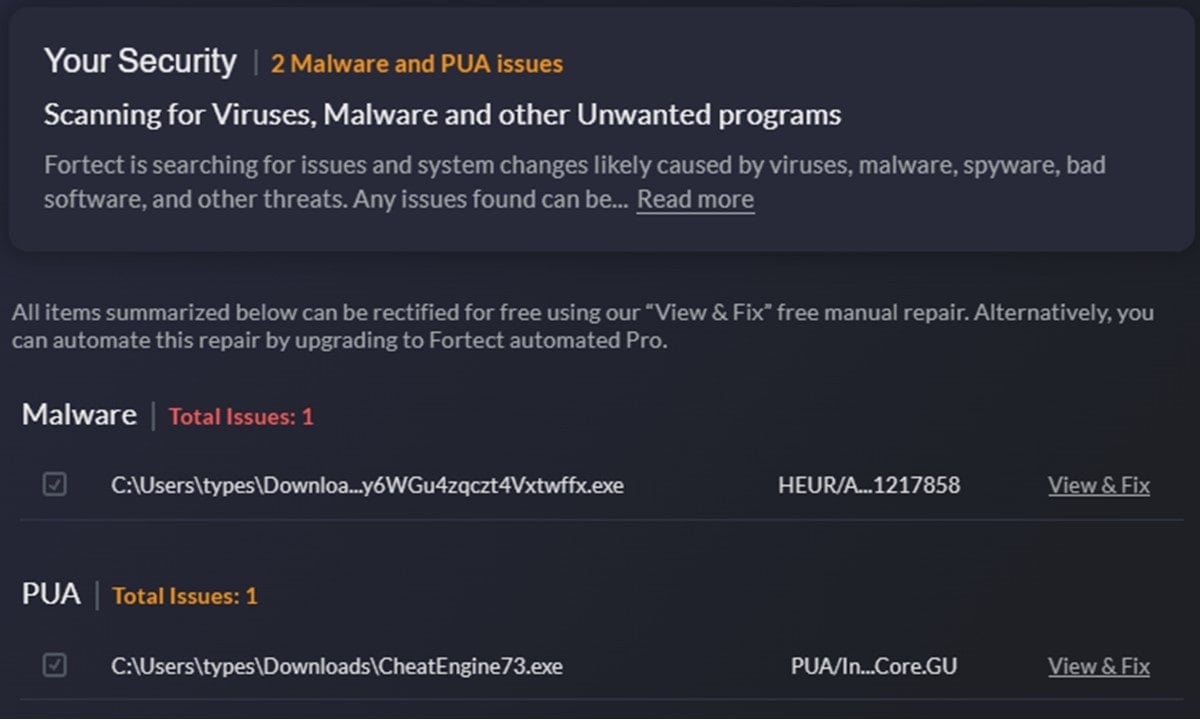Click the HEUR/A...1217858 threat name

pyautogui.click(x=869, y=486)
